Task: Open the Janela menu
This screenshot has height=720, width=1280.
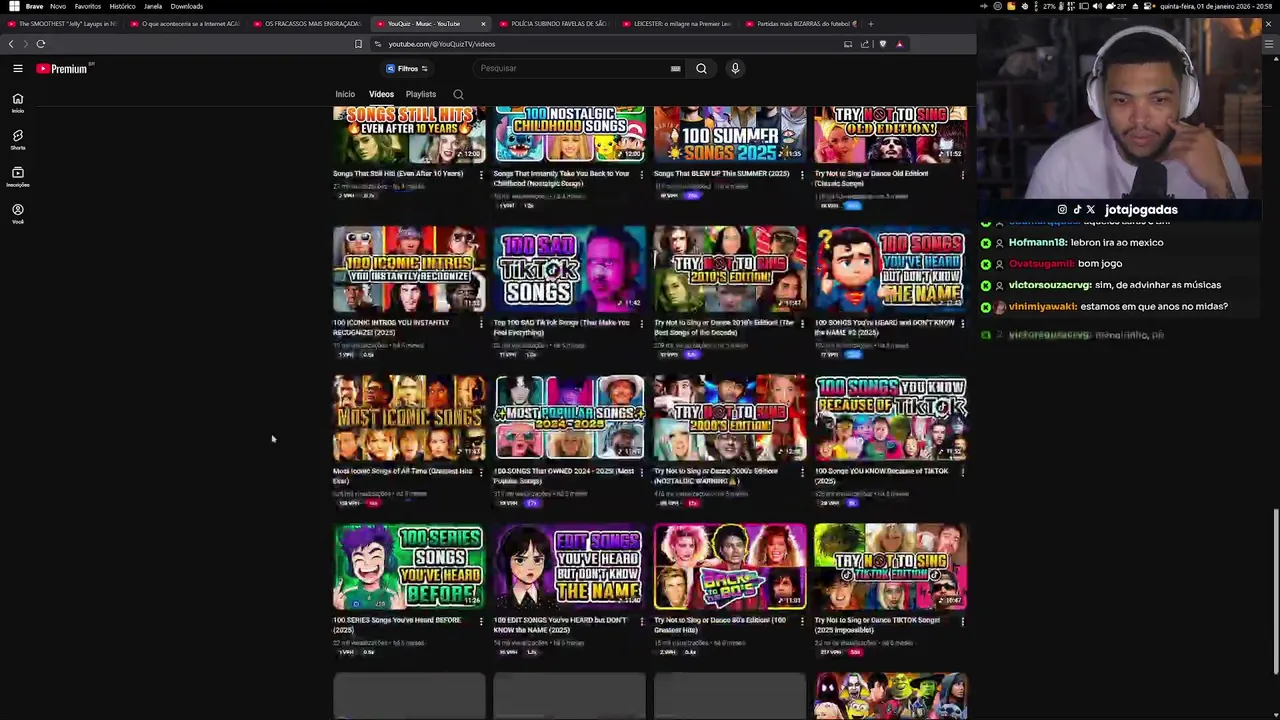Action: click(x=153, y=6)
